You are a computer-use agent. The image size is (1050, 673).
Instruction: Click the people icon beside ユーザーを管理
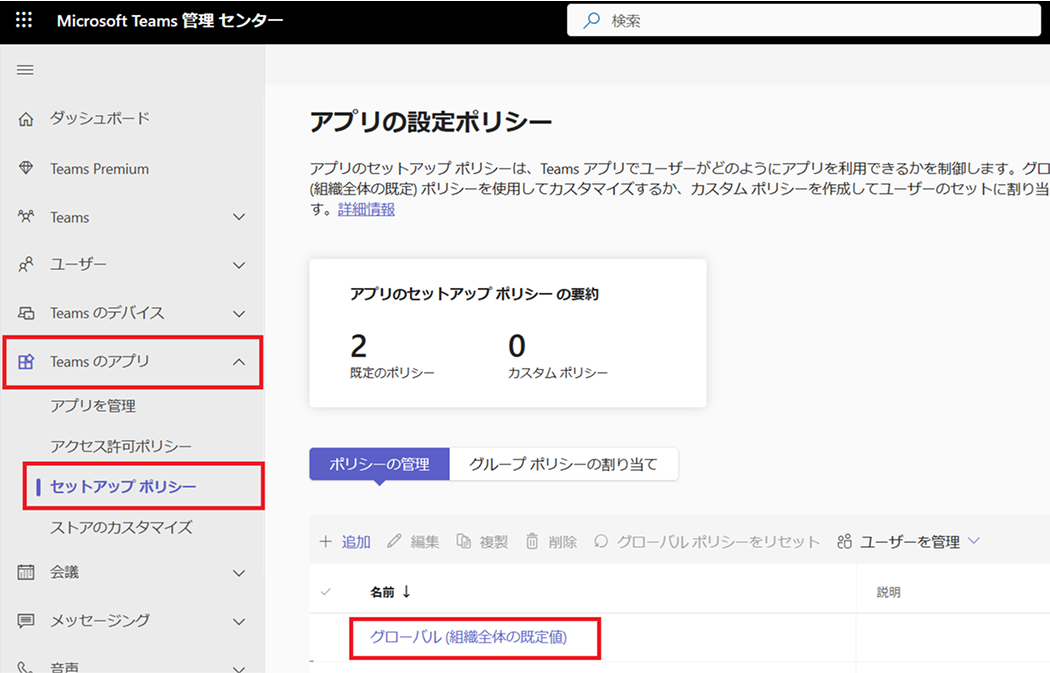[844, 541]
